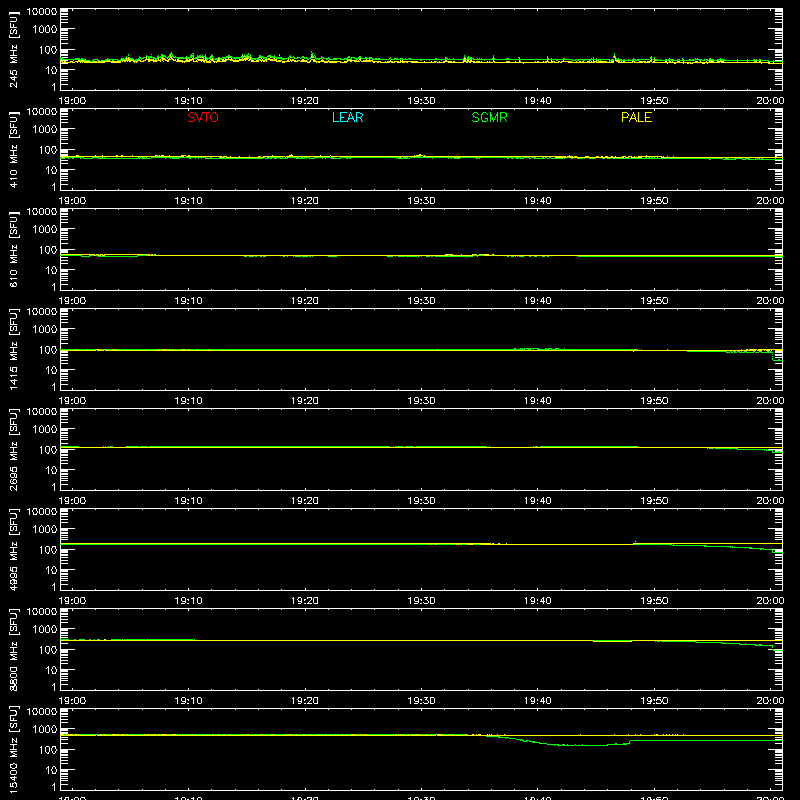
Task: Click 19:00 time label under 245 MHz plot
Action: (x=72, y=101)
